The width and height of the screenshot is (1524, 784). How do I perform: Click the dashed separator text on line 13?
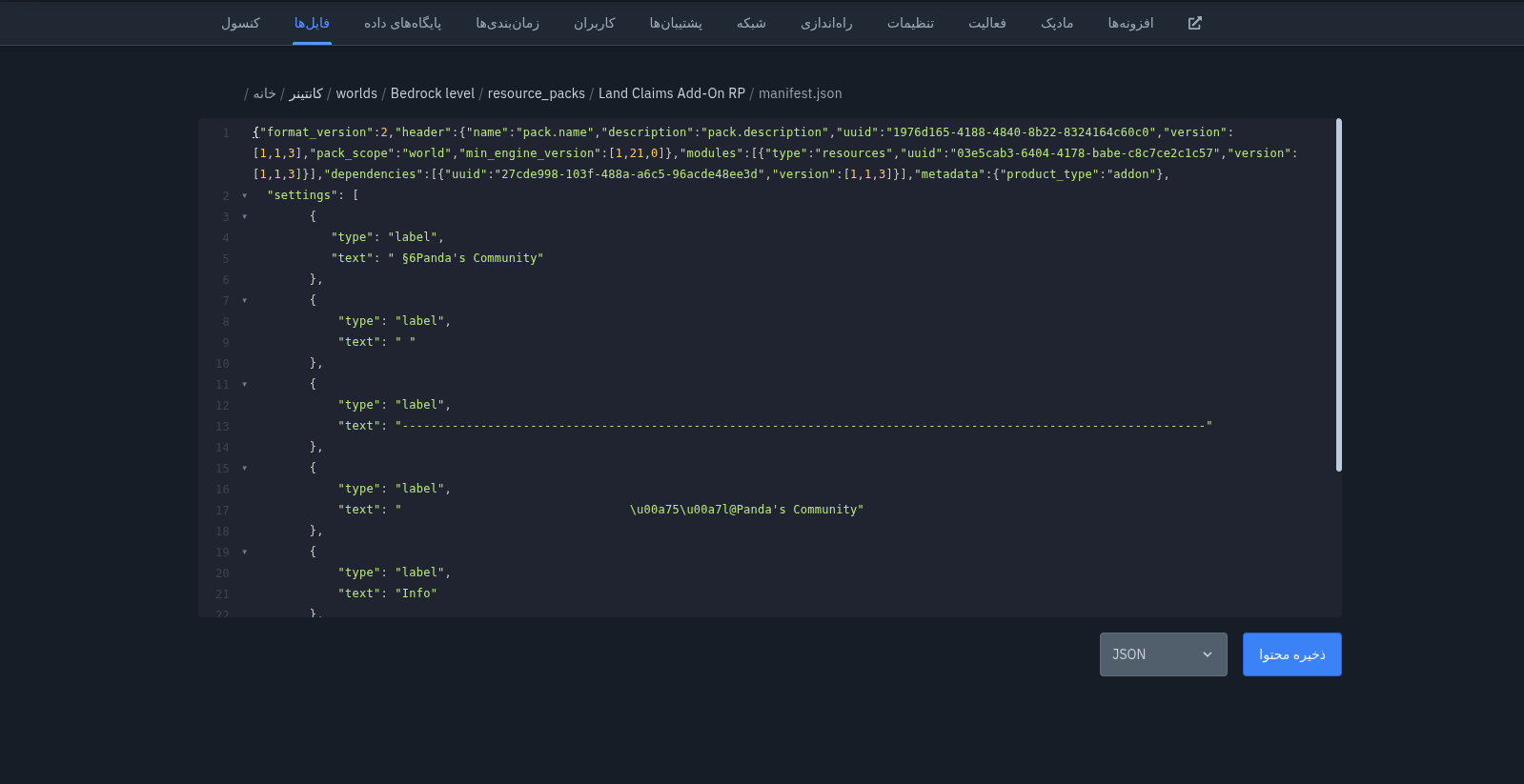coord(803,426)
